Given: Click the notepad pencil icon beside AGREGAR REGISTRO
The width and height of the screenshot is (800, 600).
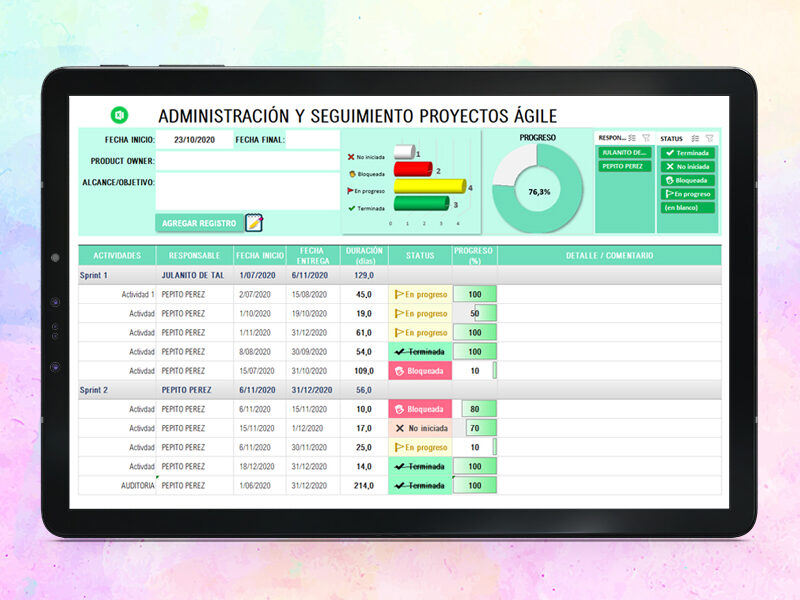Looking at the screenshot, I should (254, 222).
